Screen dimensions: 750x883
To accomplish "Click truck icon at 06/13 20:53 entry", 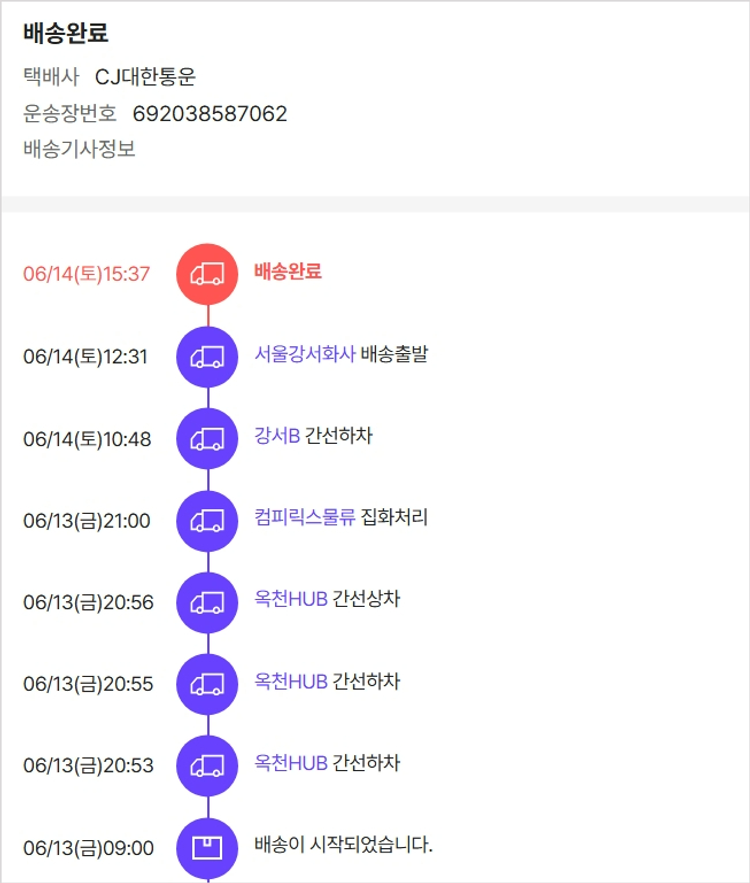I will [207, 766].
